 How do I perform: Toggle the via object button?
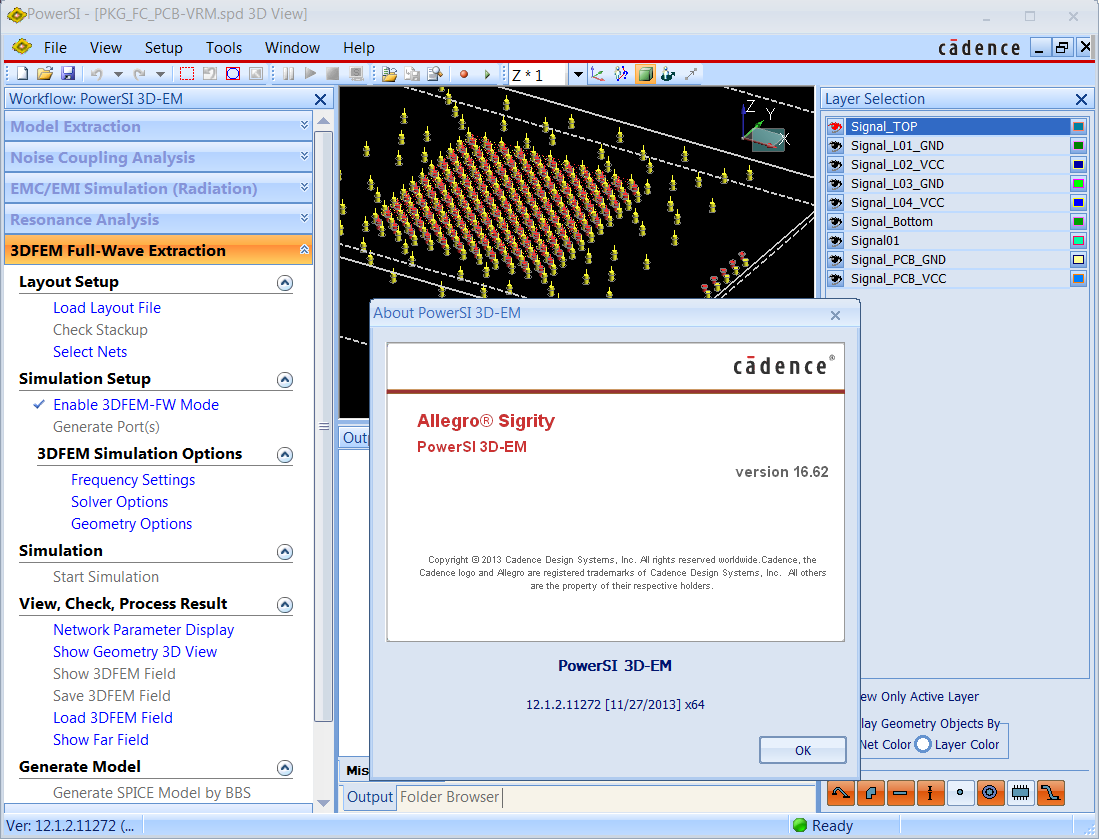pyautogui.click(x=930, y=793)
